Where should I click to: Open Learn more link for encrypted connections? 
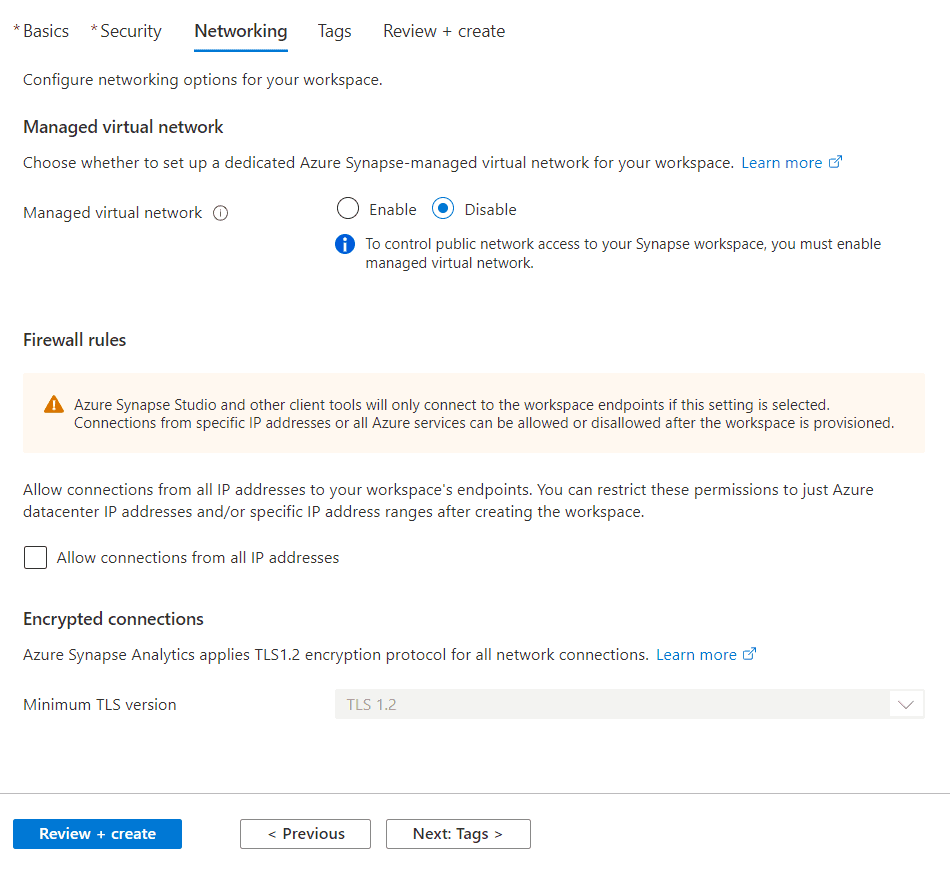(x=696, y=655)
